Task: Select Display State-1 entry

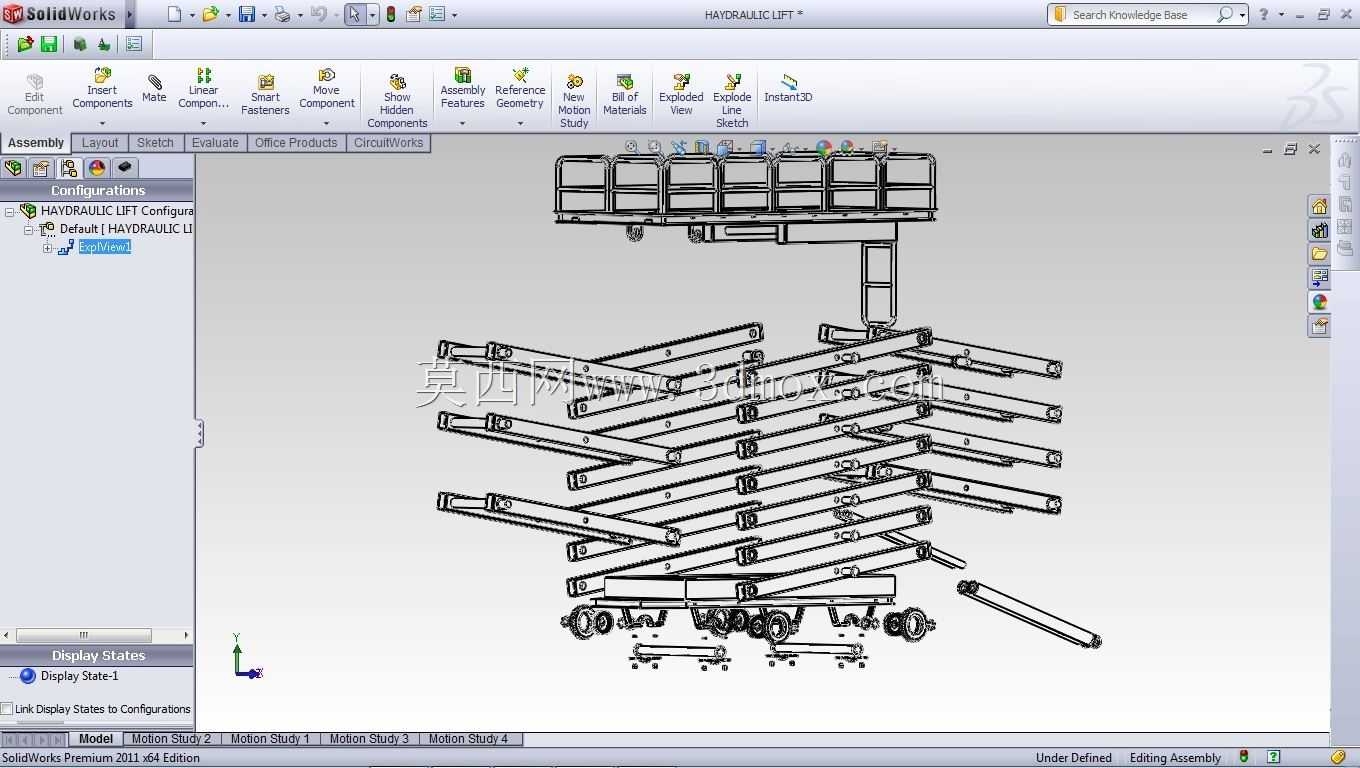Action: coord(79,676)
